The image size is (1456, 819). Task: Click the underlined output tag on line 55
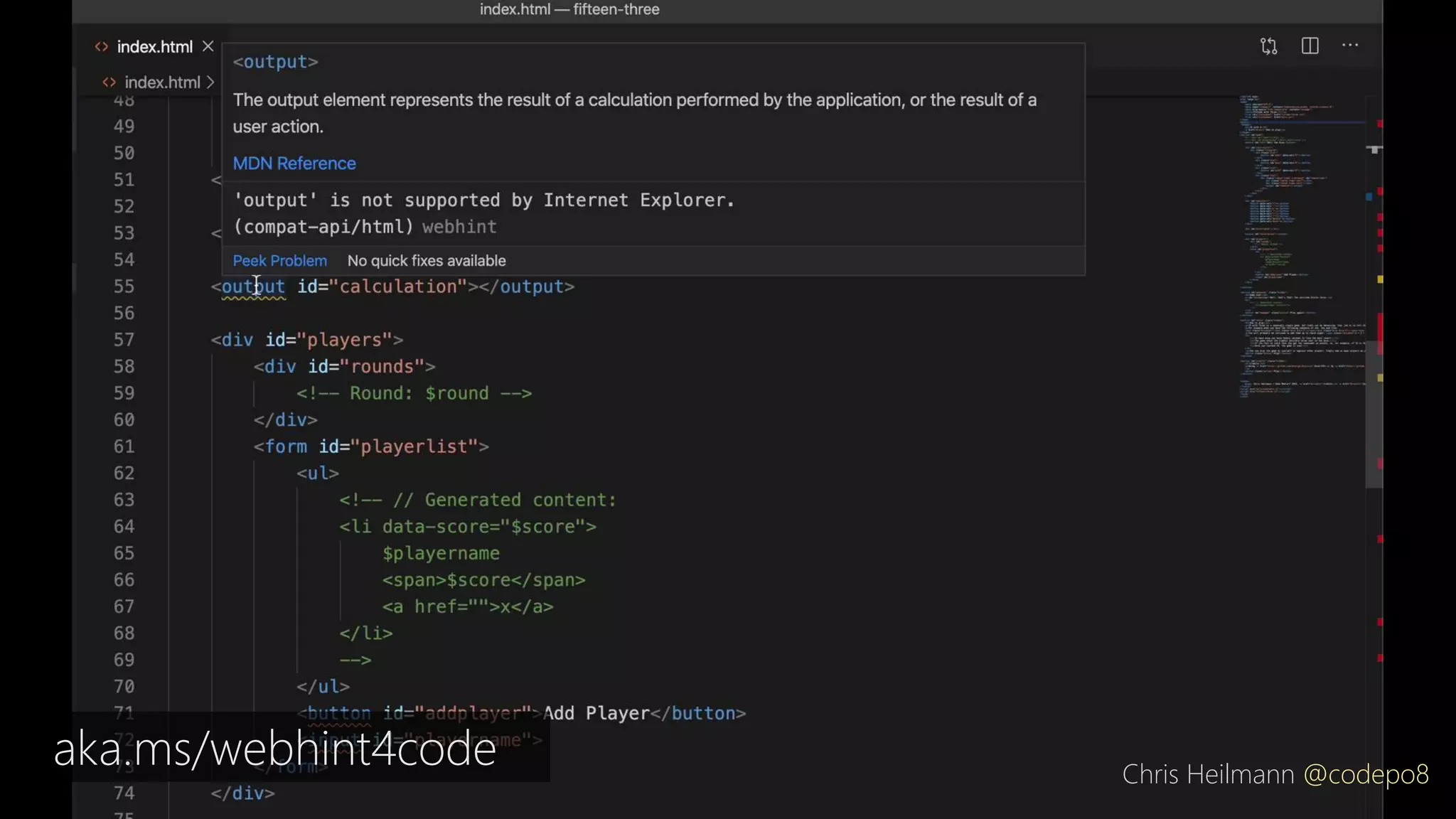pos(253,287)
